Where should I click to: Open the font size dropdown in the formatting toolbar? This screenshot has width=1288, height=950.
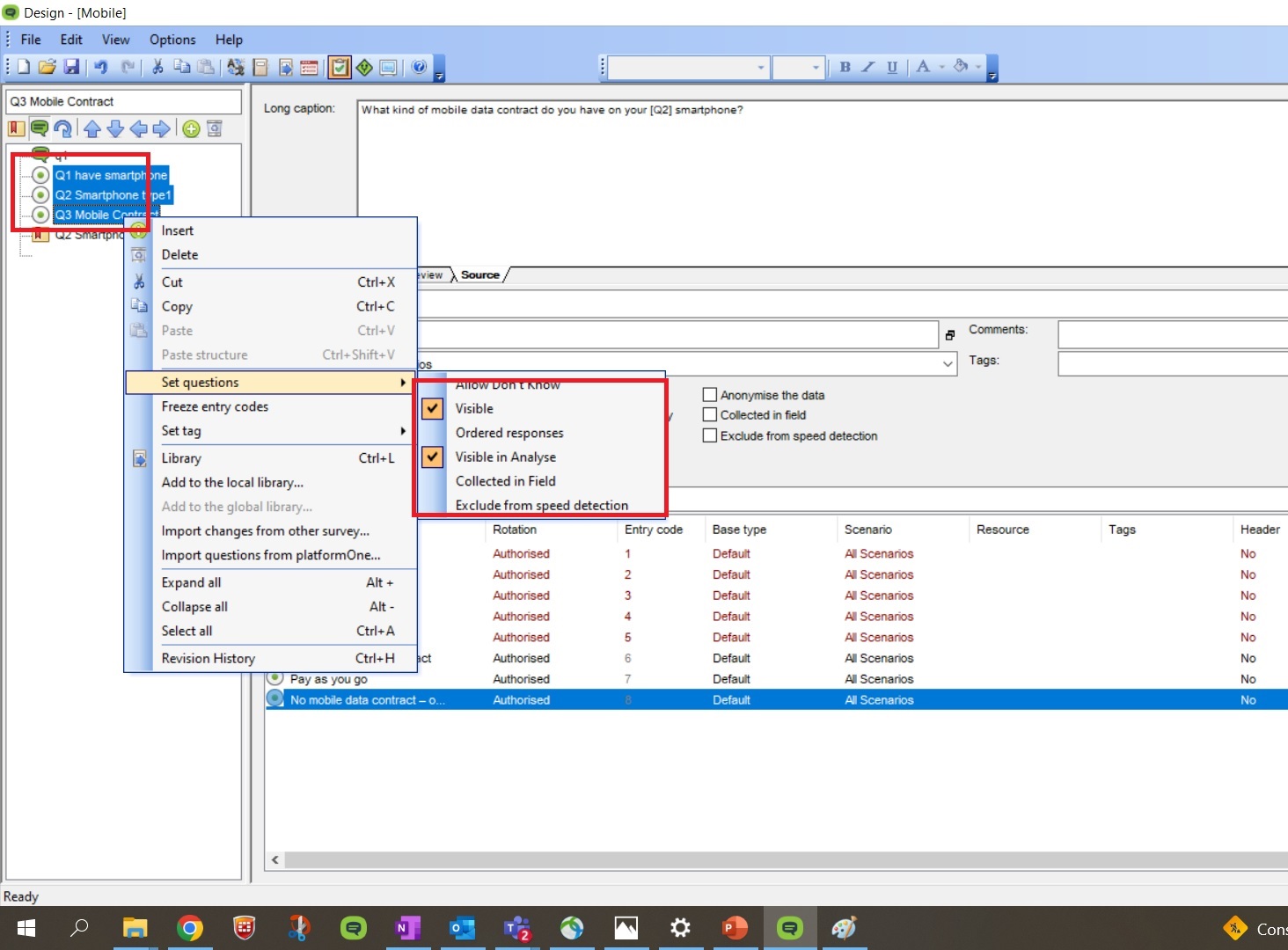(816, 67)
